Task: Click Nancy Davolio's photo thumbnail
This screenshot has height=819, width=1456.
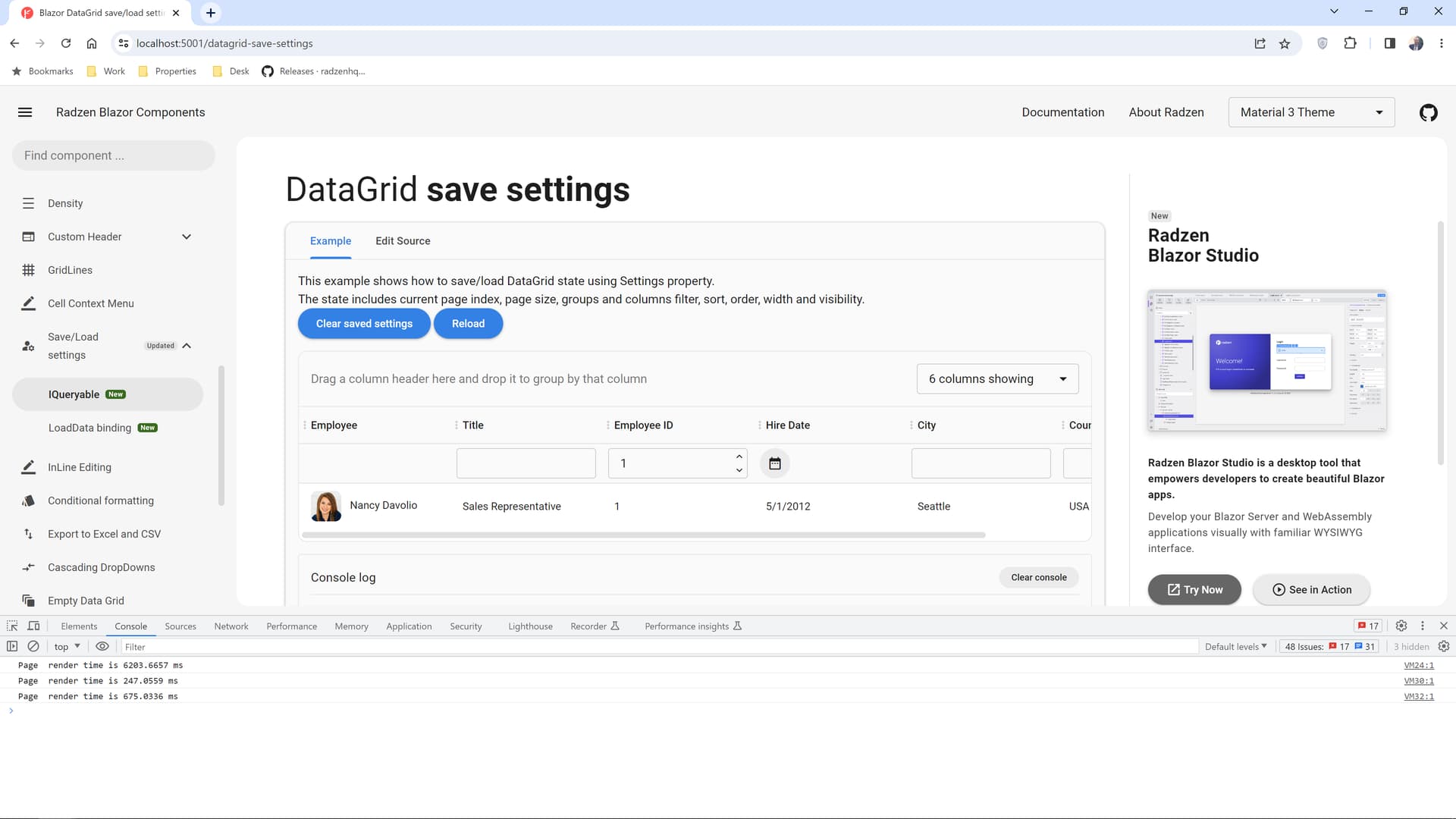Action: pos(326,506)
